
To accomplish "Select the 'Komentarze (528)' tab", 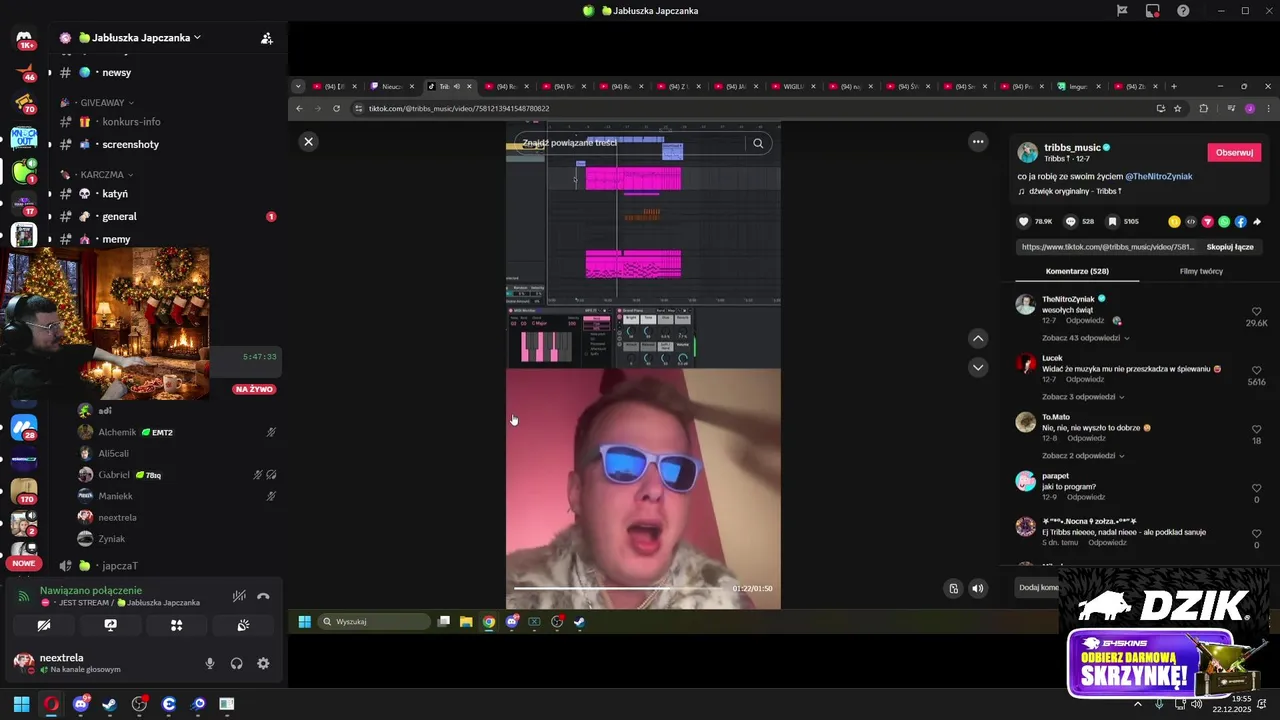I will (1077, 271).
